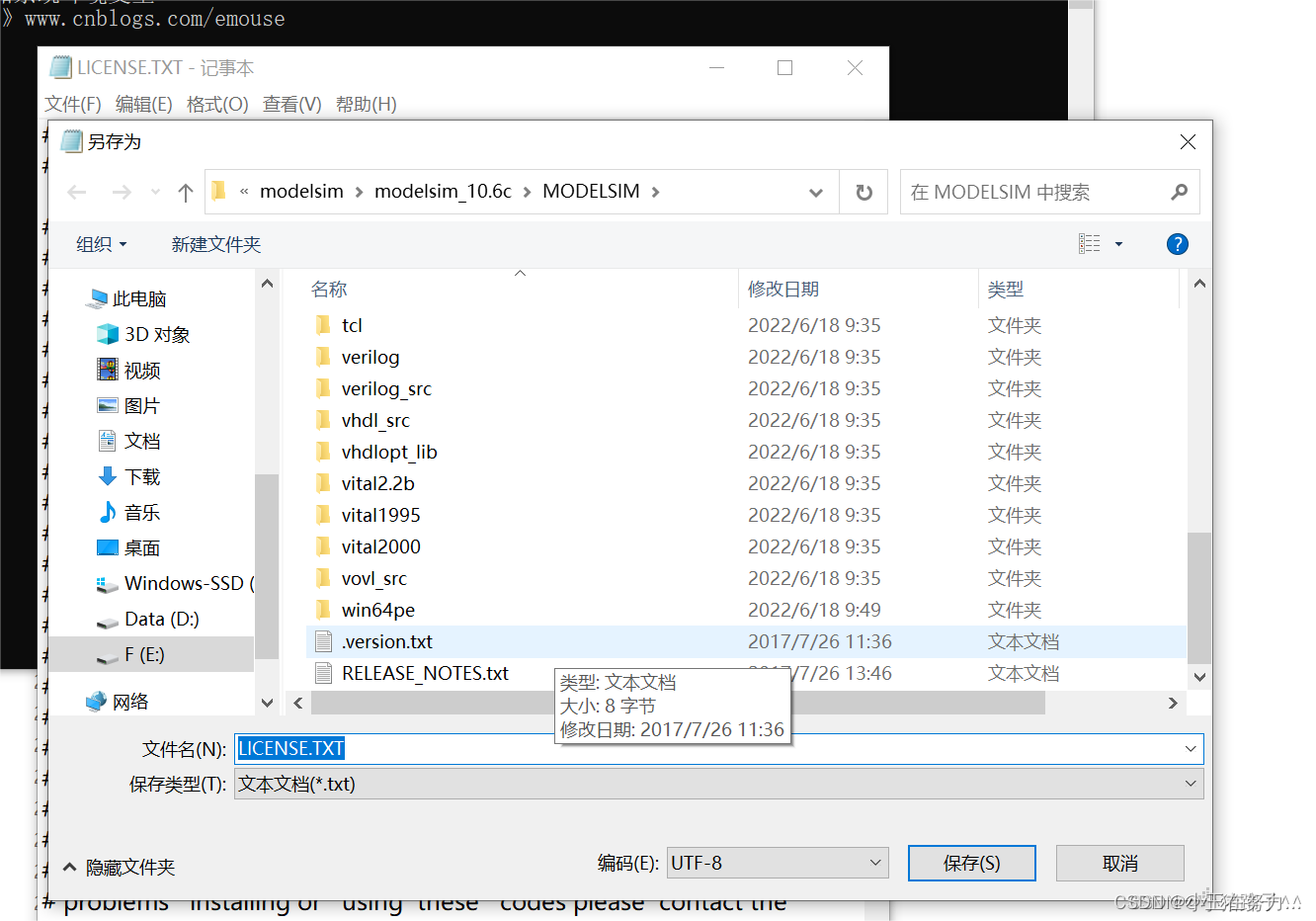Open 文件(F) menu in Notepad

point(73,104)
